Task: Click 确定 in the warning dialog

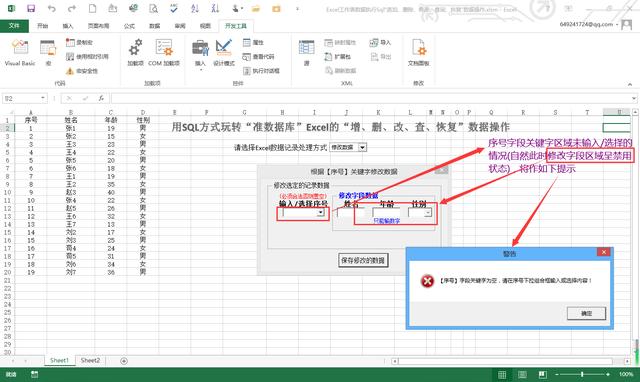Action: pos(586,313)
